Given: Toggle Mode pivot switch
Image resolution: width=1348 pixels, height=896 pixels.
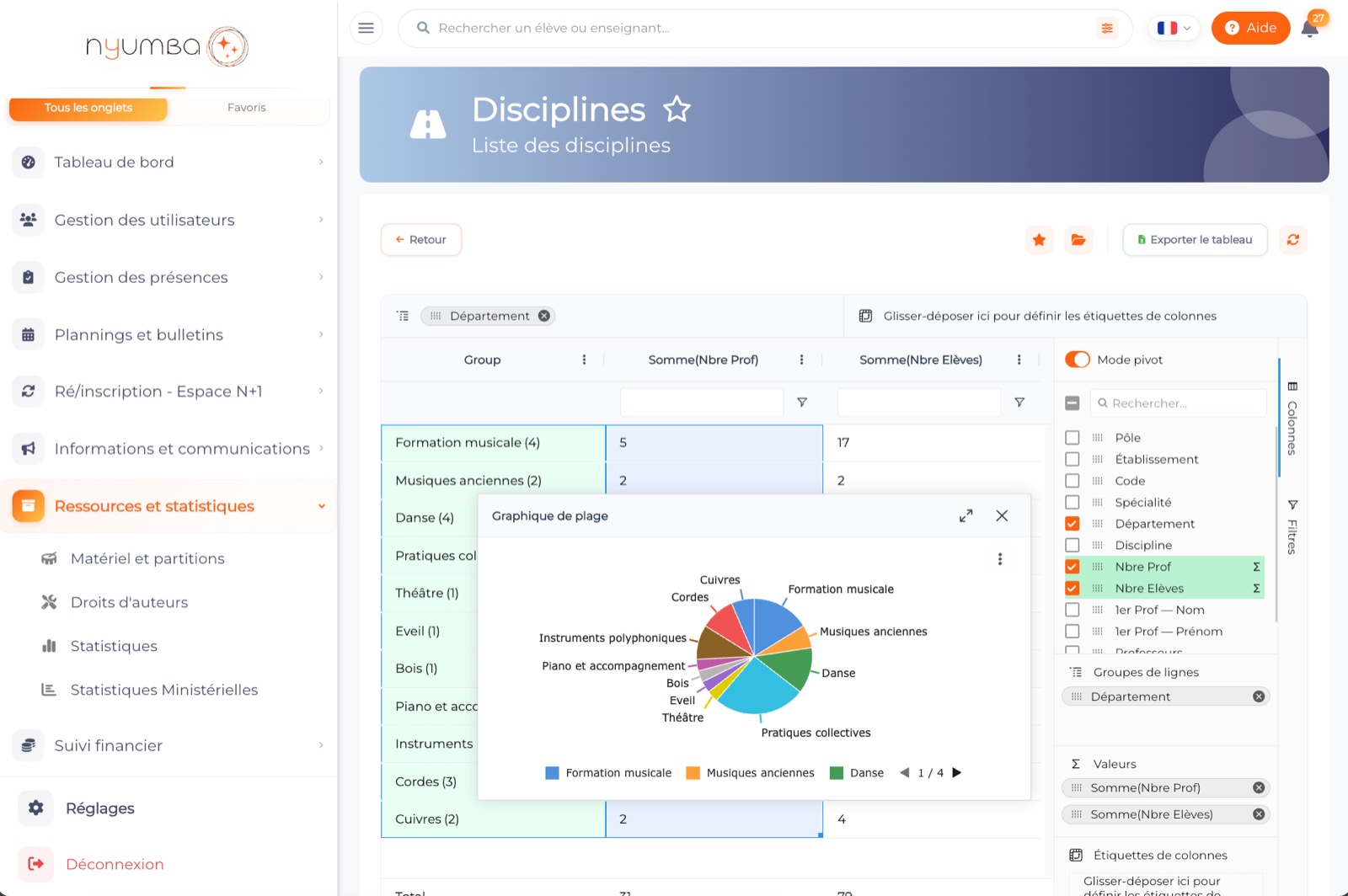Looking at the screenshot, I should click(1078, 360).
